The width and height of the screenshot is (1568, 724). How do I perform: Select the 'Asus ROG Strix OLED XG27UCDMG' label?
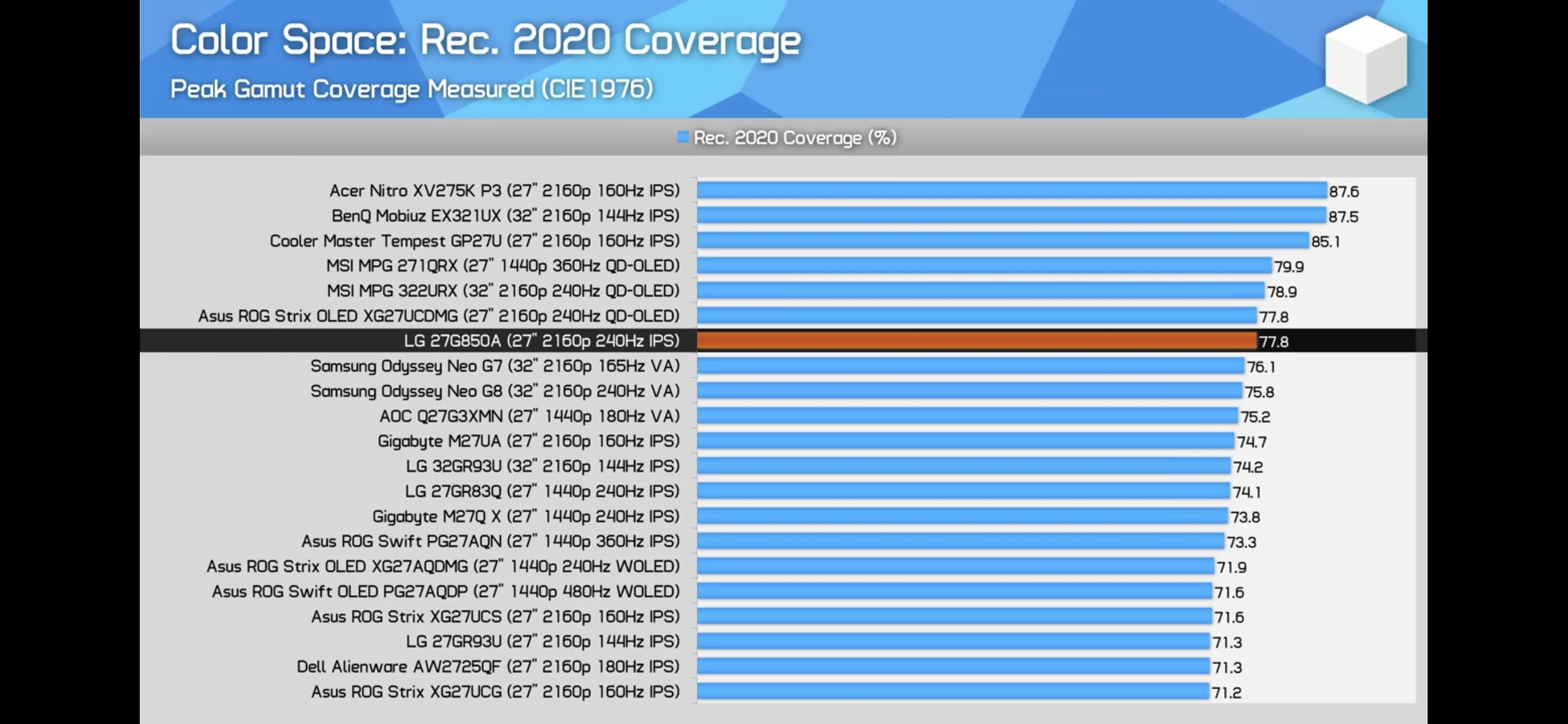click(438, 316)
